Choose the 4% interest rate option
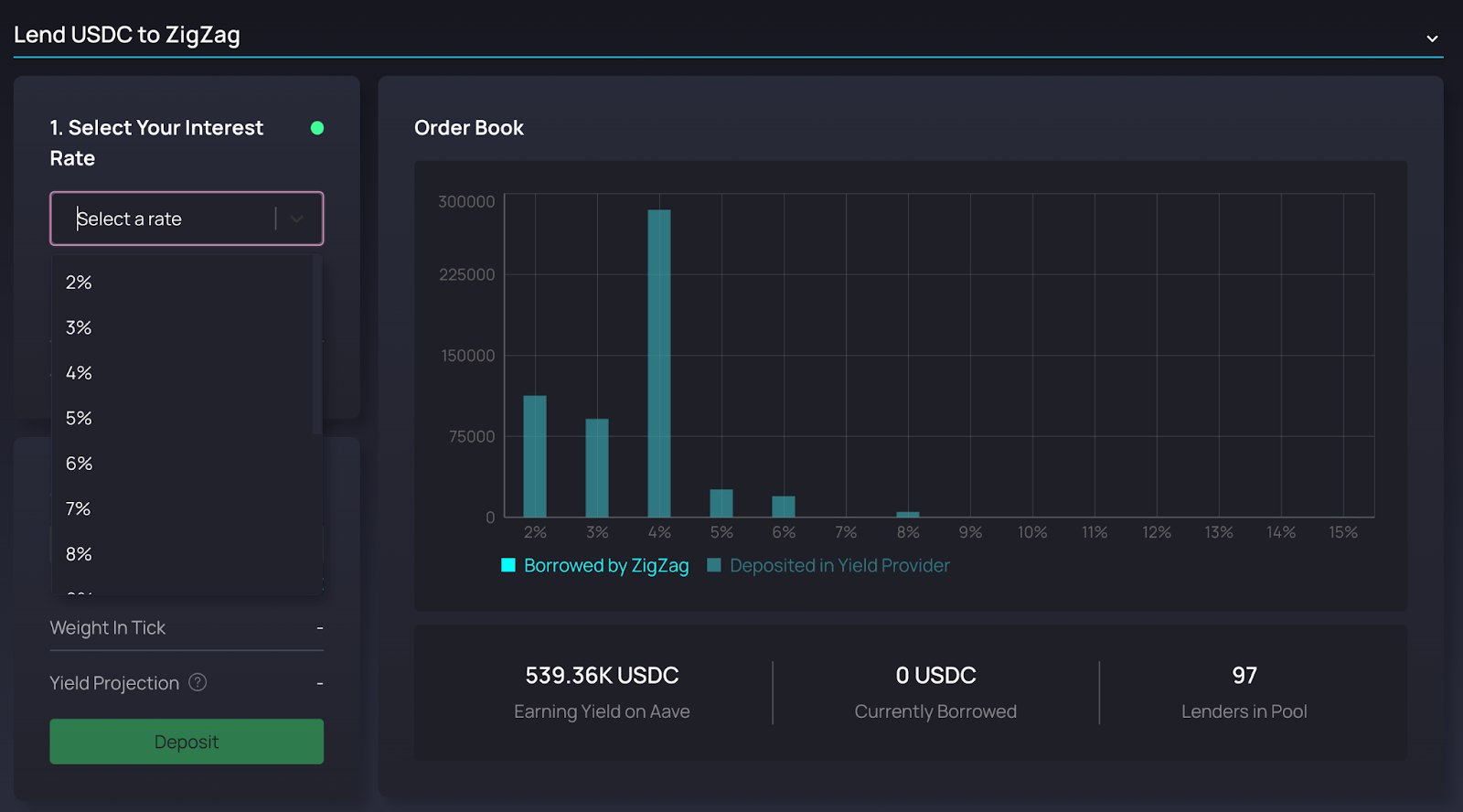Image resolution: width=1463 pixels, height=812 pixels. [x=183, y=373]
